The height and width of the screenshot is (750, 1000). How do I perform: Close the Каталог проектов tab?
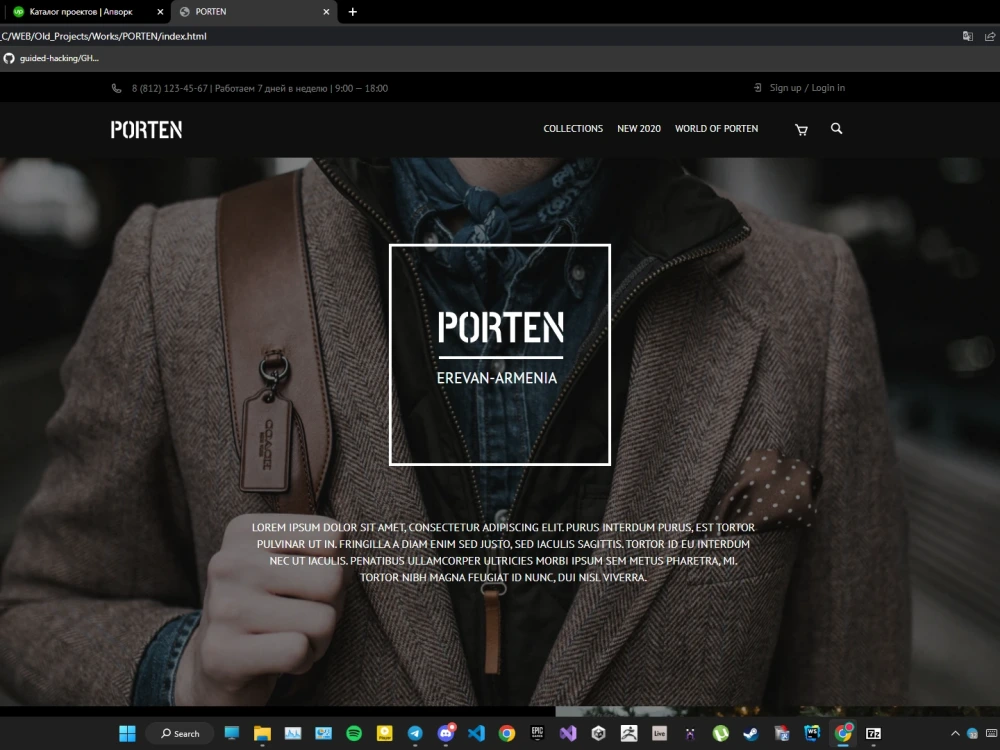(160, 11)
